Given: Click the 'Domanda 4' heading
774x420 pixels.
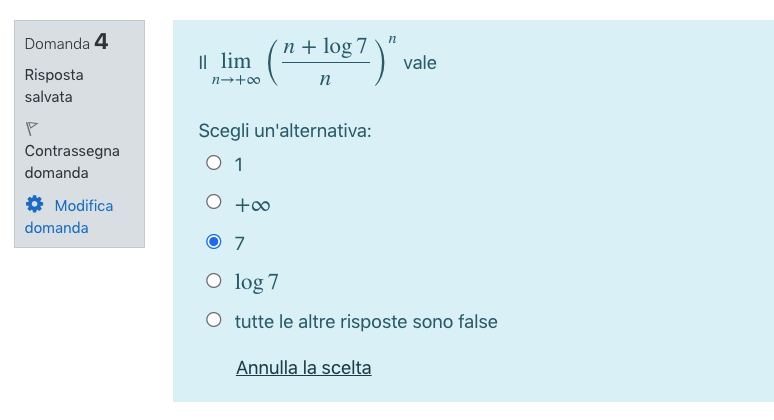Looking at the screenshot, I should pos(67,42).
